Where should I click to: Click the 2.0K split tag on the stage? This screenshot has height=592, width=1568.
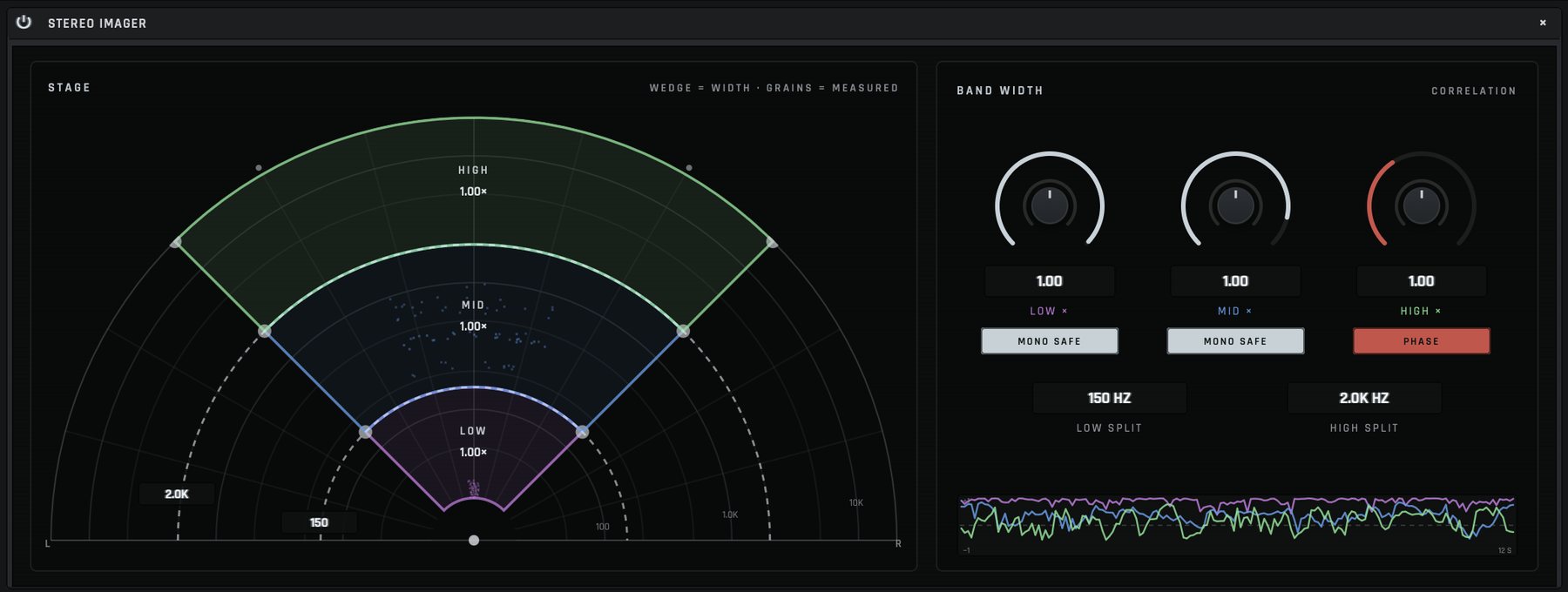coord(177,494)
